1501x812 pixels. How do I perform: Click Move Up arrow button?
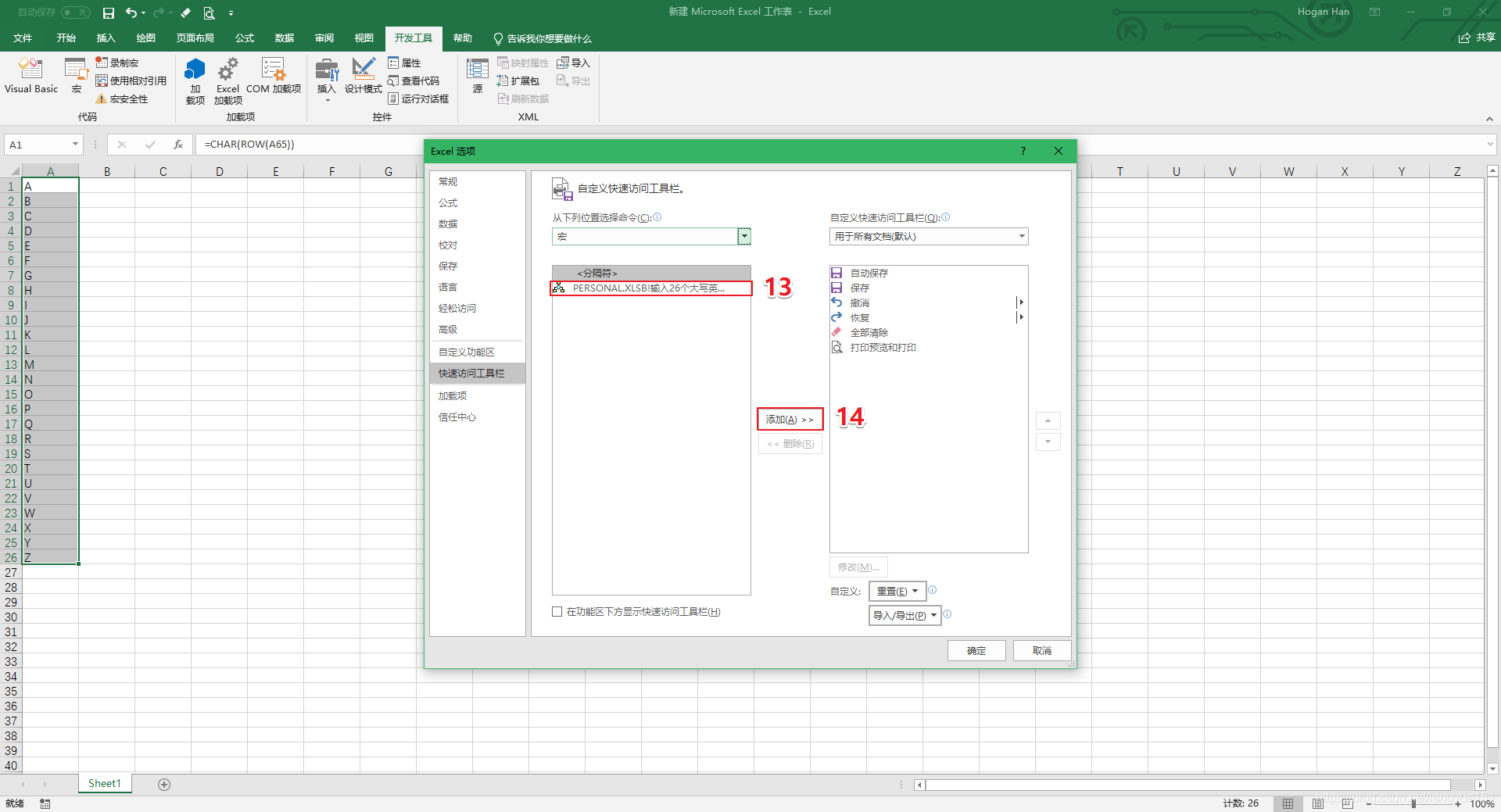coord(1048,420)
